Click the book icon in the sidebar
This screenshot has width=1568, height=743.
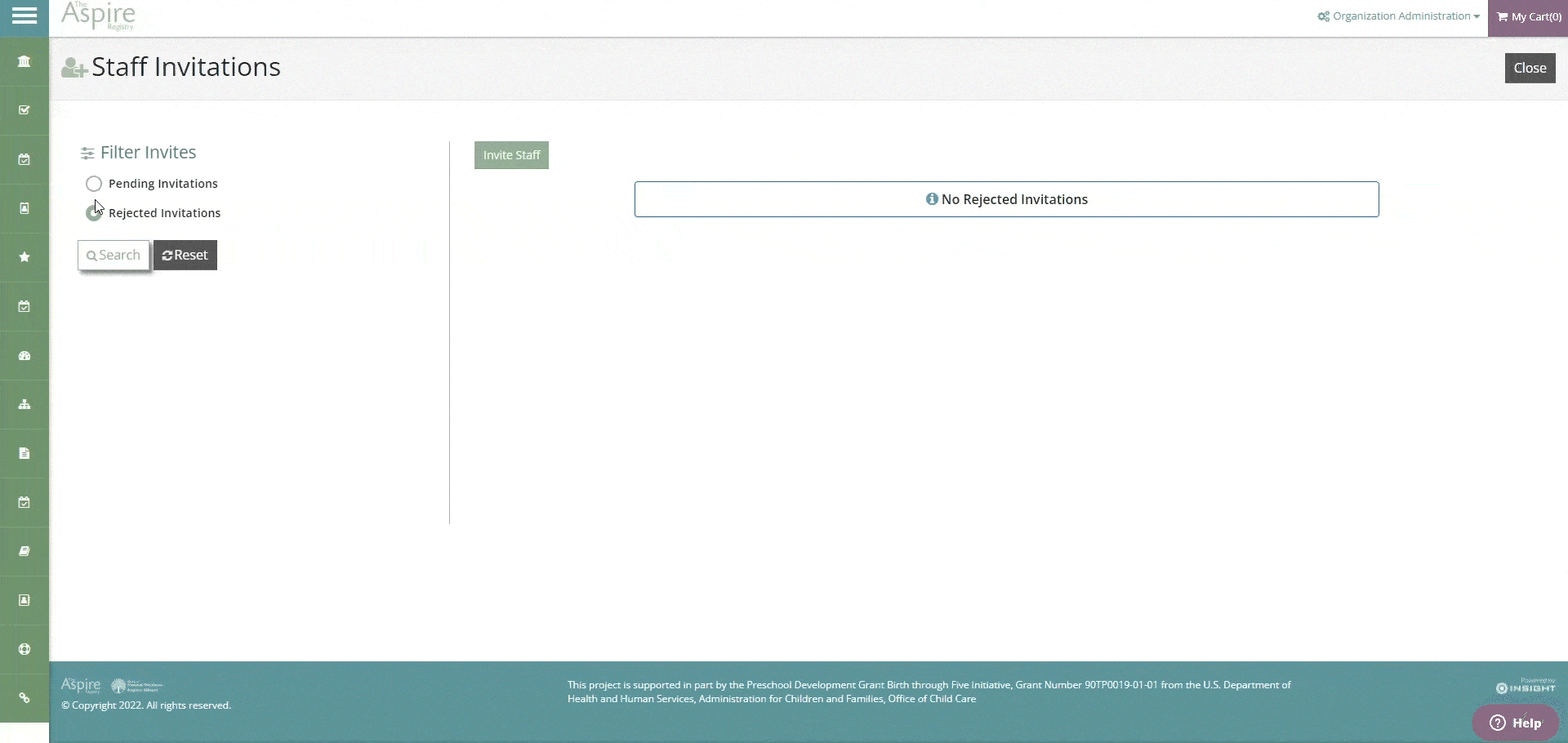coord(24,551)
